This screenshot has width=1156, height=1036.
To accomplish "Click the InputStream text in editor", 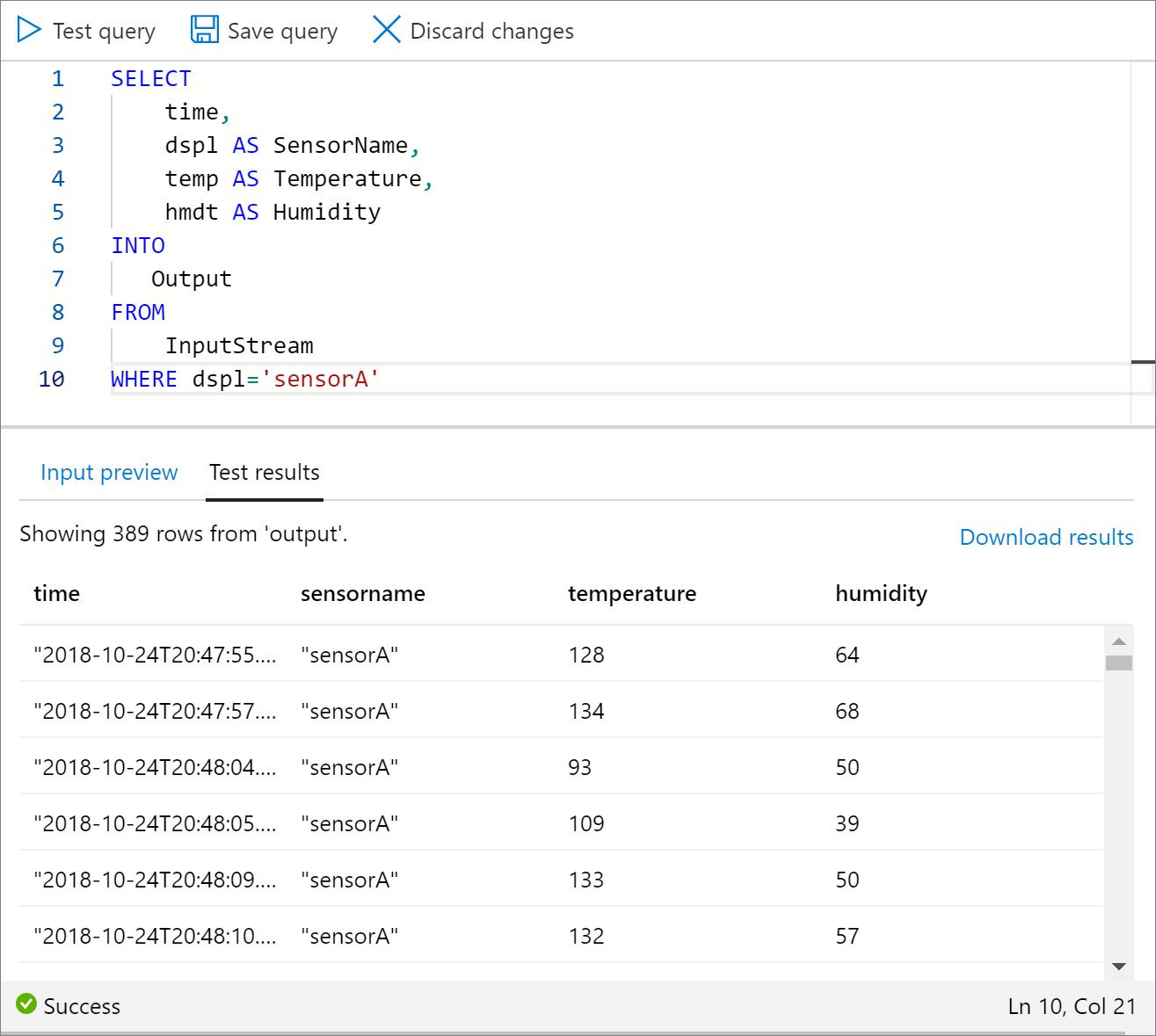I will pos(239,346).
